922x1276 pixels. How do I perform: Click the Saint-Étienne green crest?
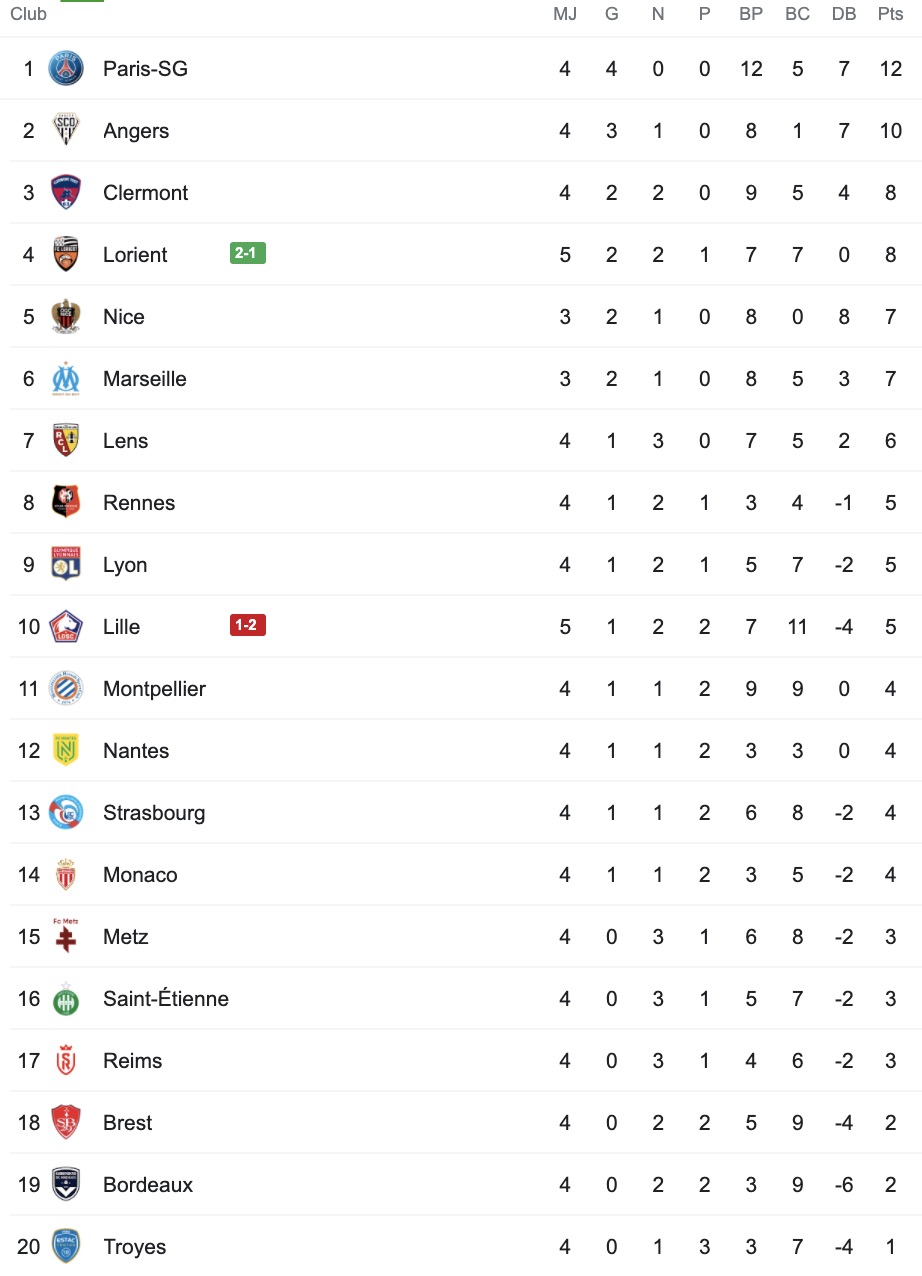tap(66, 999)
